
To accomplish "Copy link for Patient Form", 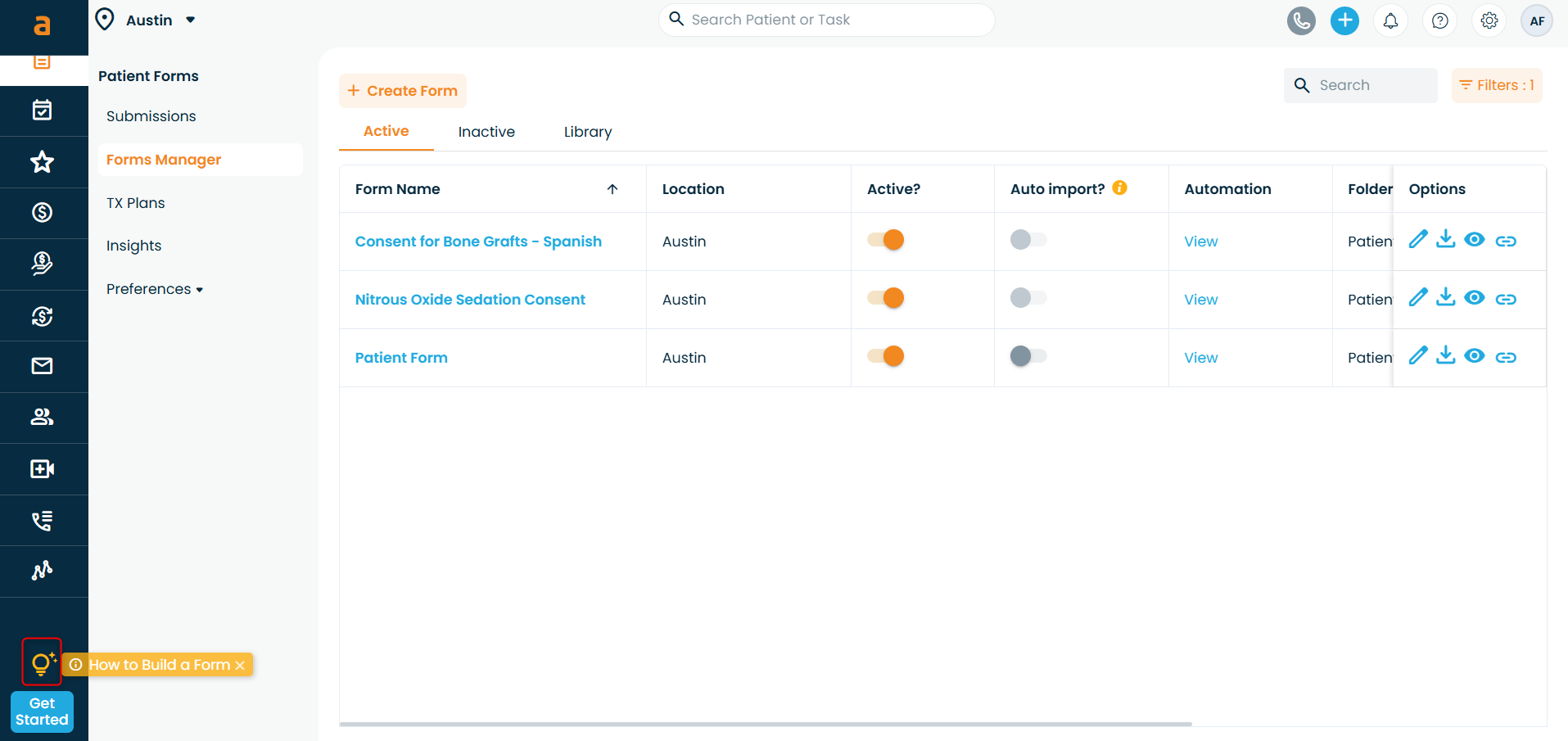I will [x=1506, y=357].
